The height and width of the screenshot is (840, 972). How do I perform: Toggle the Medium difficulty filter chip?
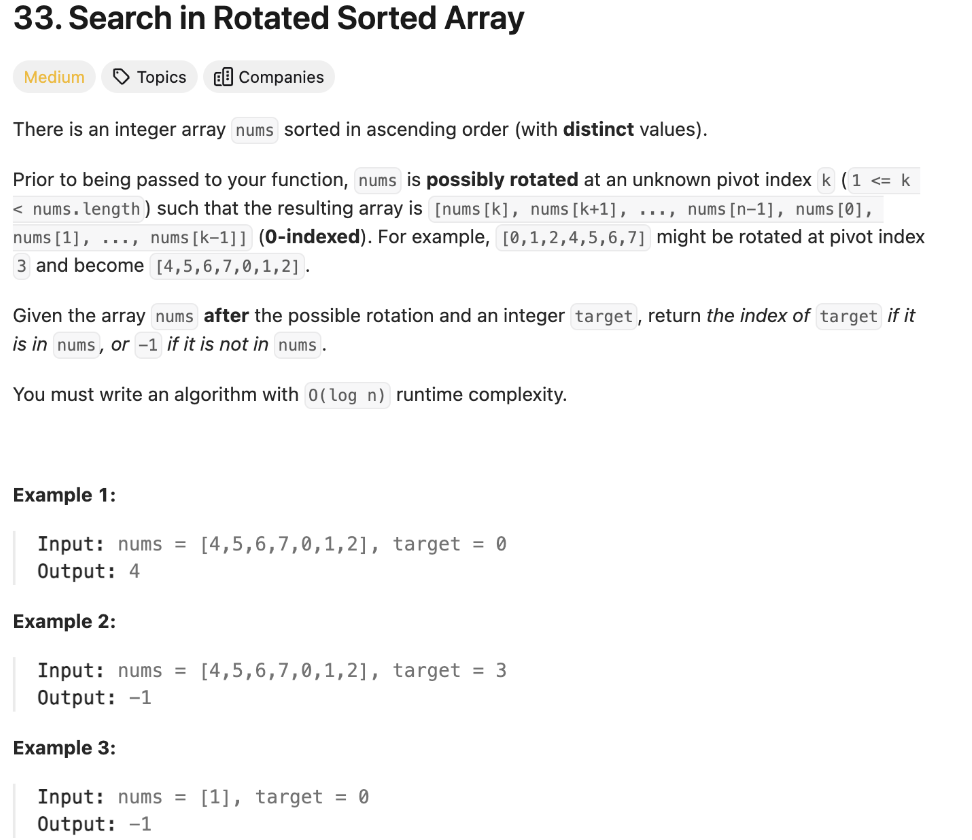(53, 76)
